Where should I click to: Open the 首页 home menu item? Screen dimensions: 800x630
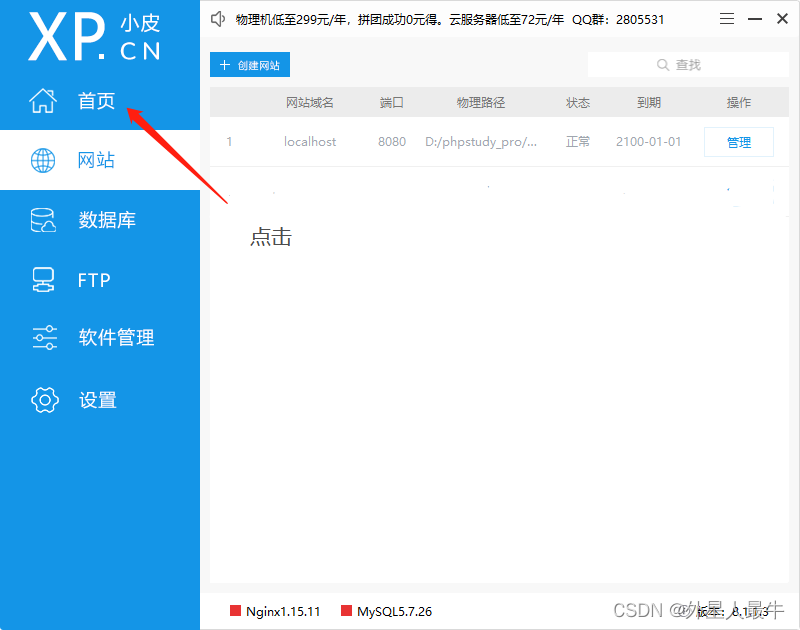(100, 100)
